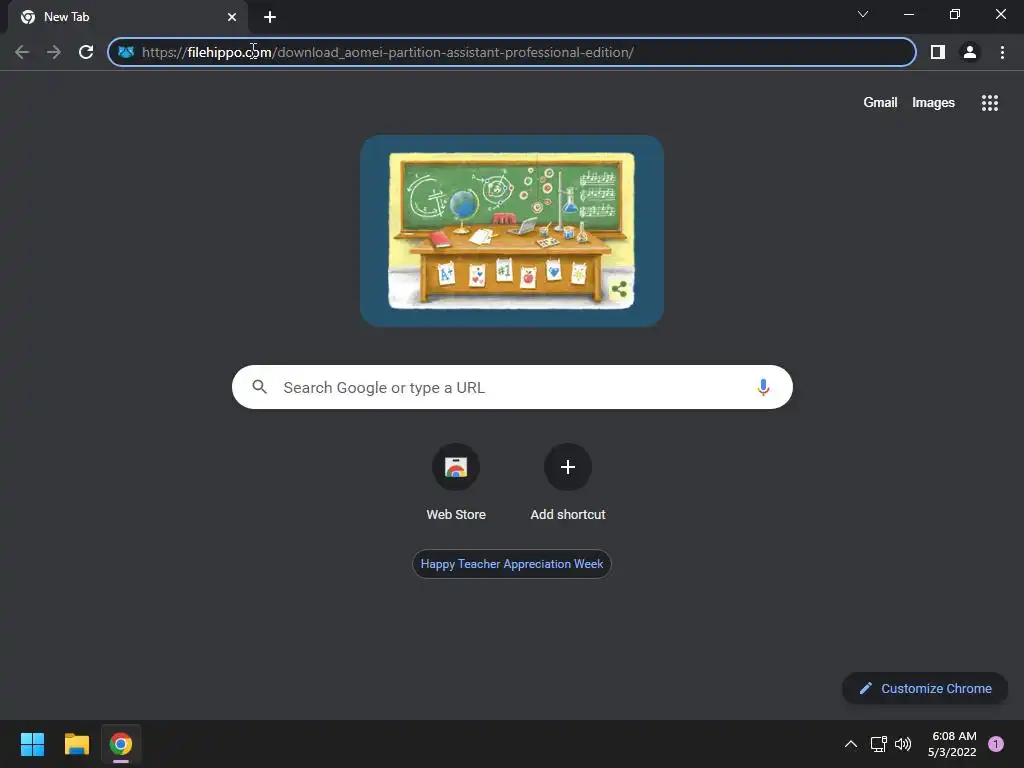1024x768 pixels.
Task: Go back using the browser back arrow
Action: [22, 52]
